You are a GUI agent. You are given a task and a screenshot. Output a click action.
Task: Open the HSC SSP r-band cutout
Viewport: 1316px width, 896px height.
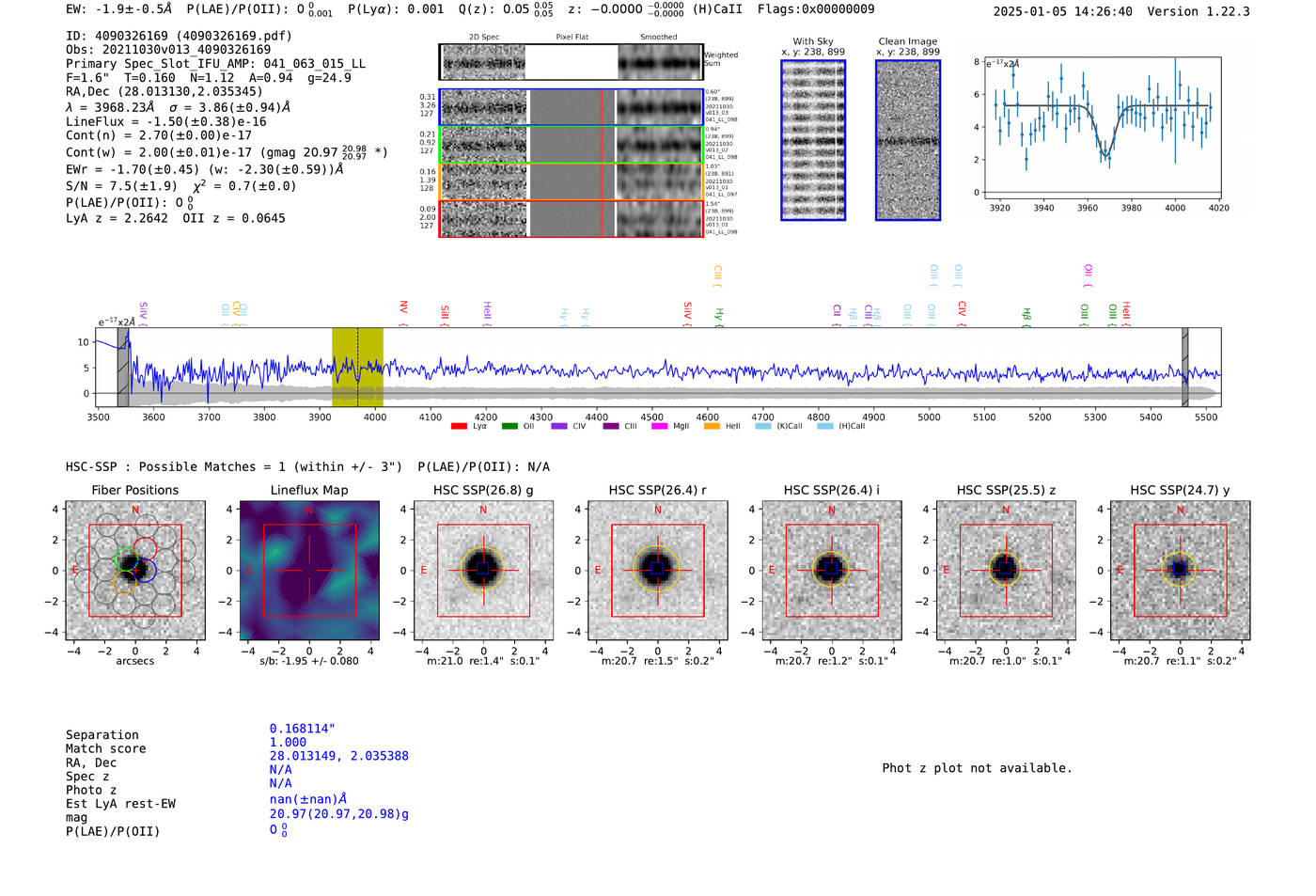click(658, 571)
